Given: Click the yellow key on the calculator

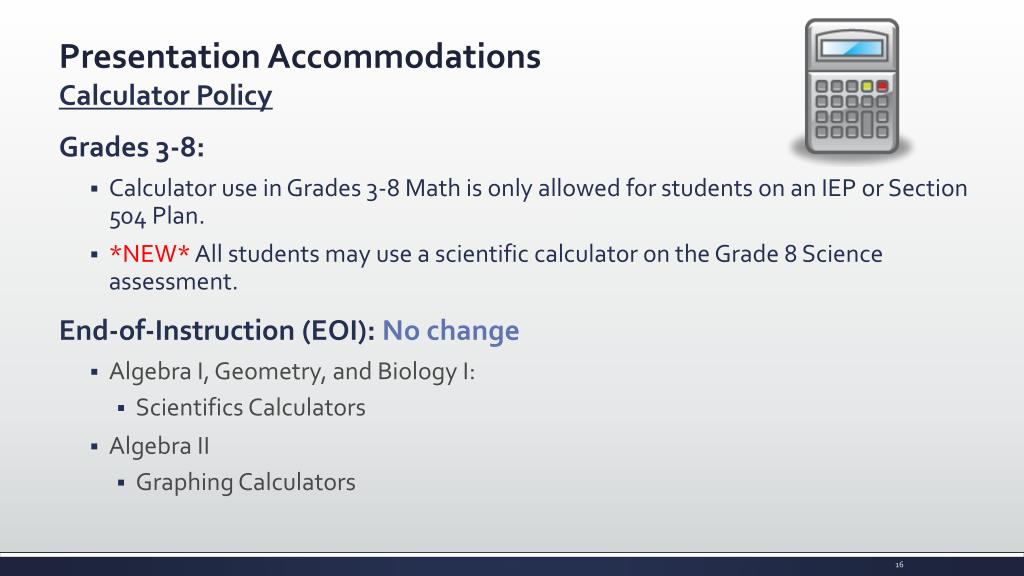Looking at the screenshot, I should (x=867, y=86).
